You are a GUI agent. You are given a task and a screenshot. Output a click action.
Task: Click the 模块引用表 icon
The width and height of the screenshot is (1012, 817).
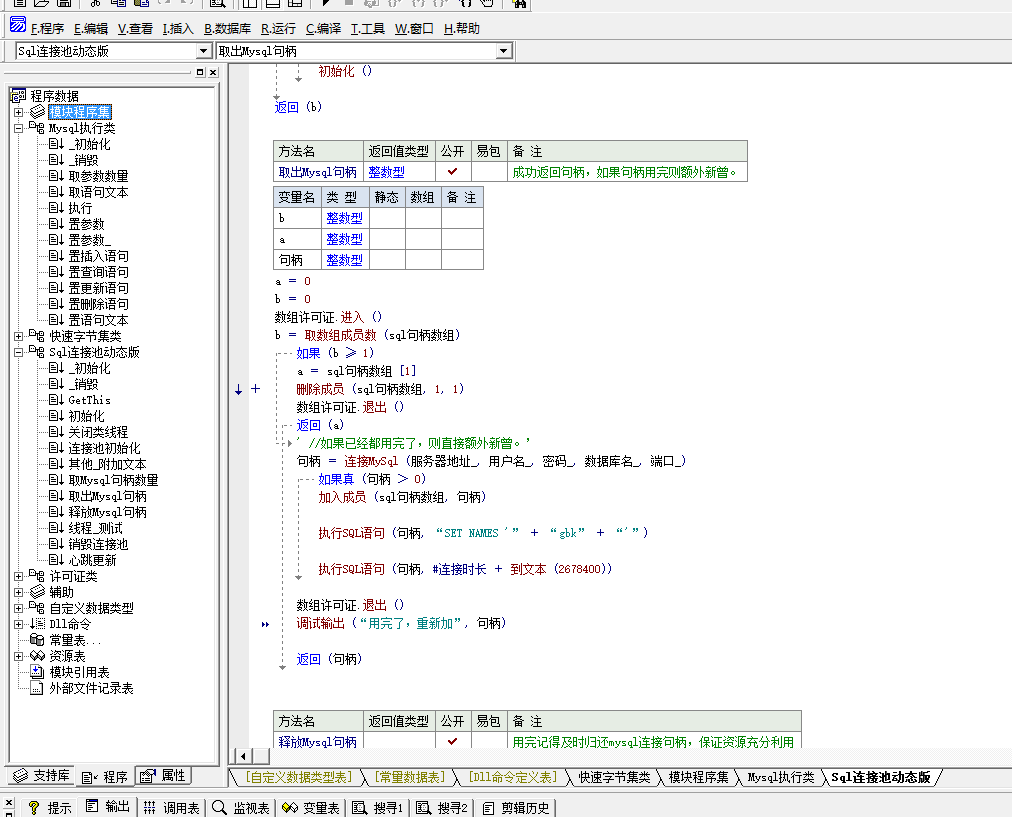pyautogui.click(x=37, y=672)
